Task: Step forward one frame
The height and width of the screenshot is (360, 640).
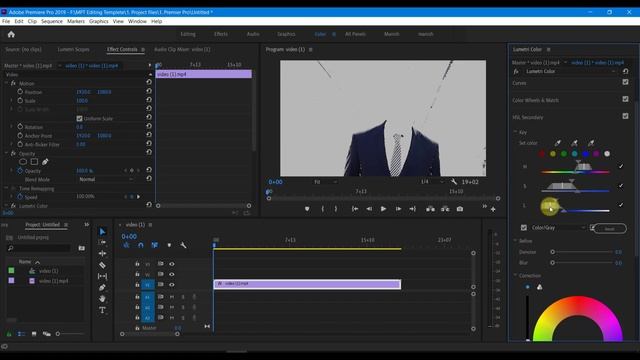Action: click(398, 209)
